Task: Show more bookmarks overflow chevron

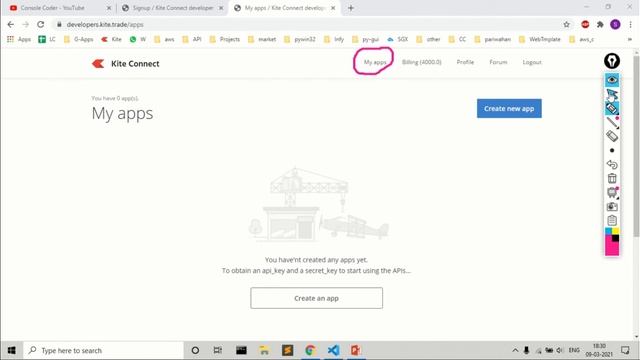Action: point(630,39)
